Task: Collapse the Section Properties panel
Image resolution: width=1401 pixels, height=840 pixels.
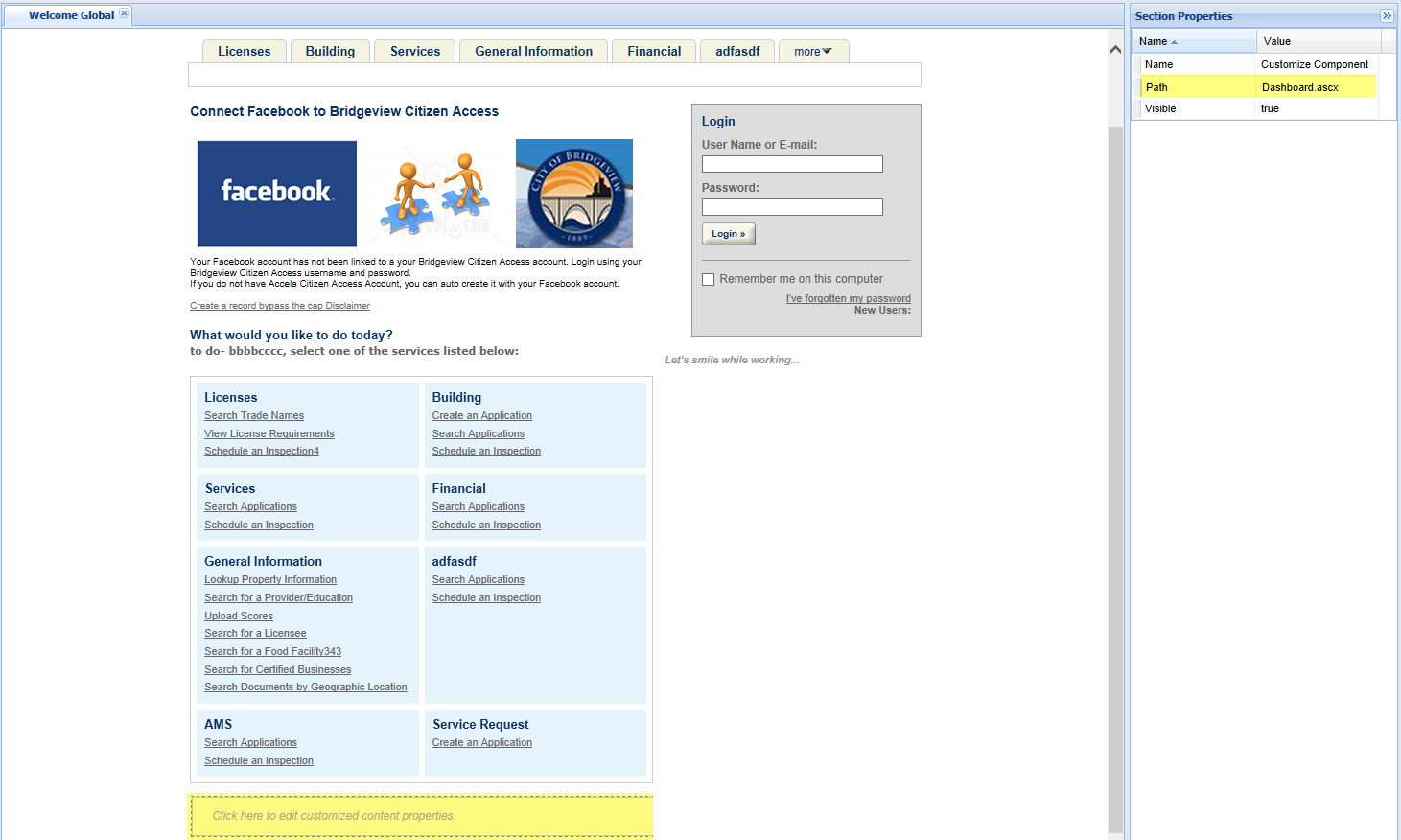Action: coord(1387,16)
